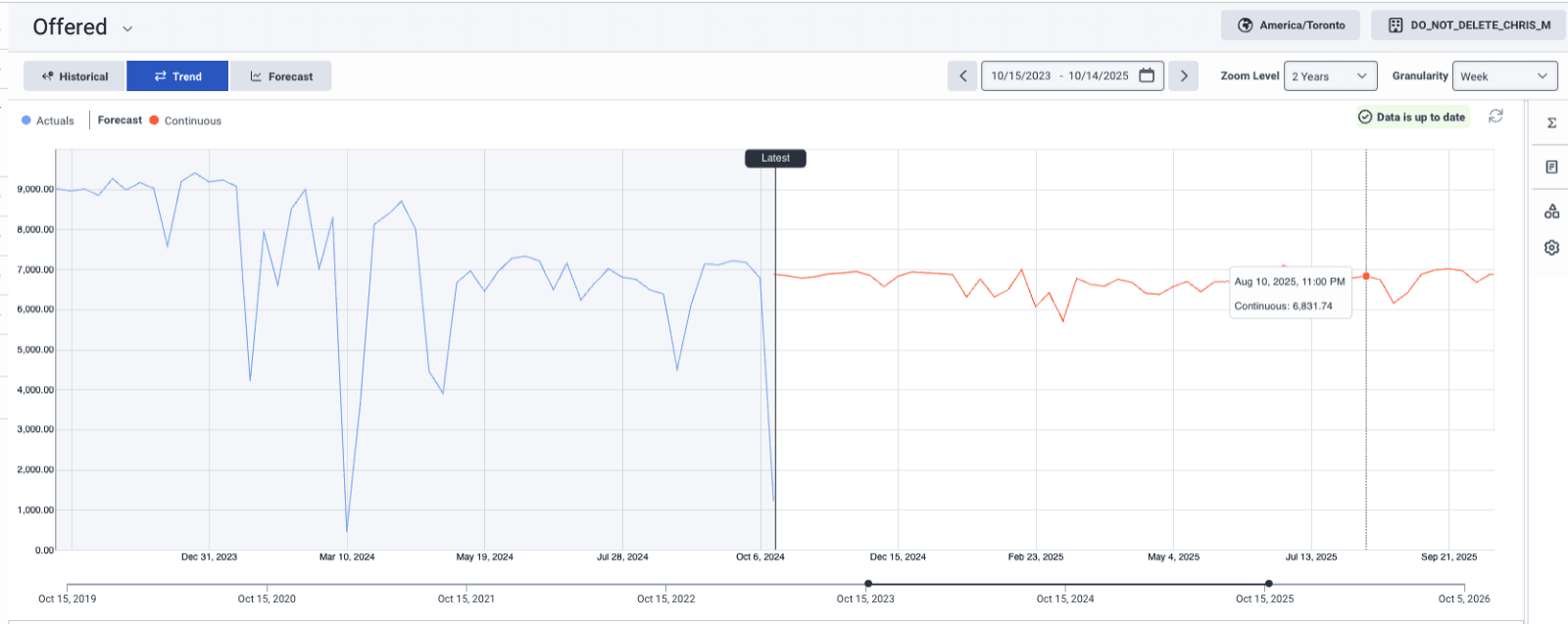Click the America/Toronto timezone button
This screenshot has height=624, width=1568.
click(x=1290, y=25)
